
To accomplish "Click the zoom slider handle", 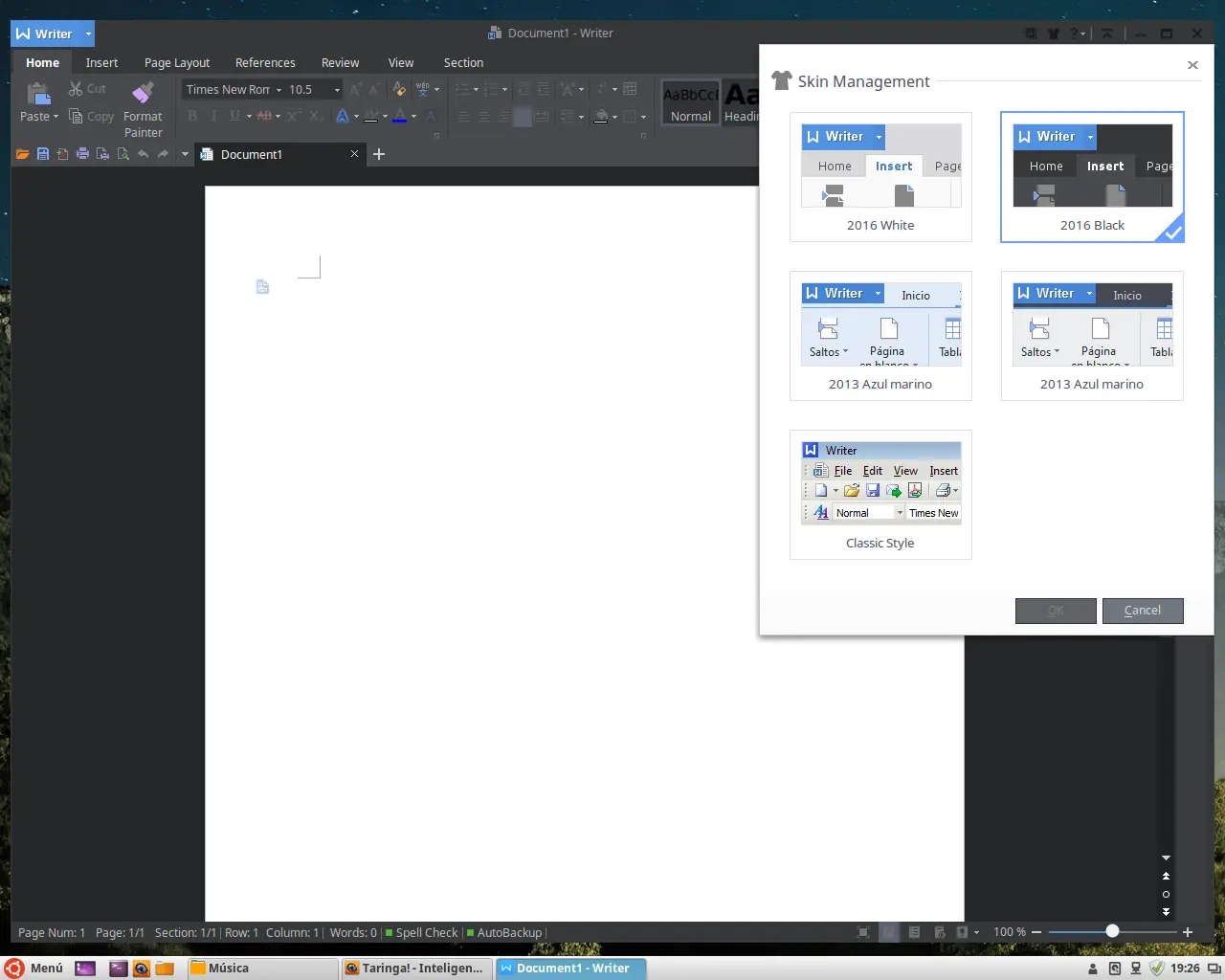I will 1112,931.
